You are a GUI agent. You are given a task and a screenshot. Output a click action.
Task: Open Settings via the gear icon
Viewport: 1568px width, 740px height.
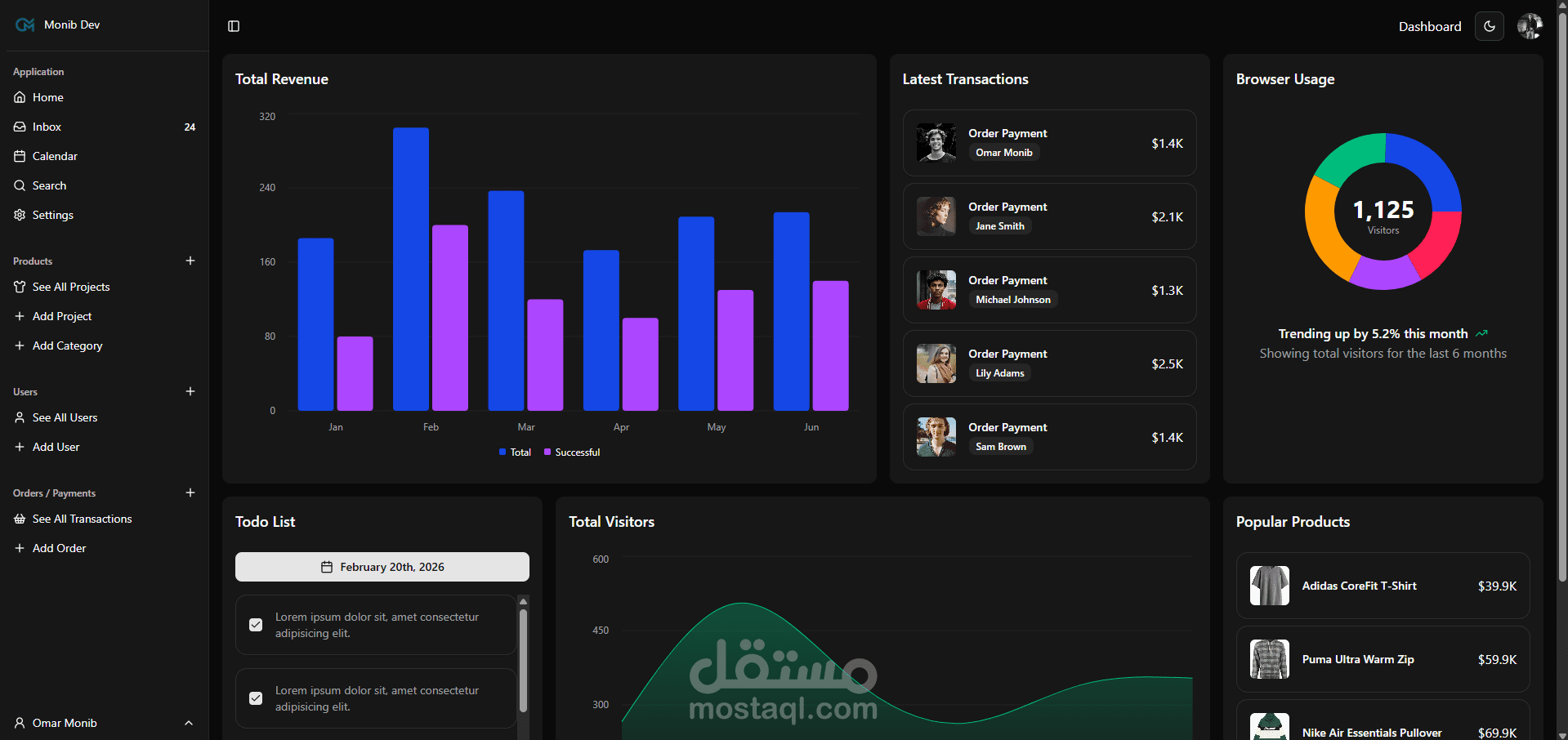[19, 215]
